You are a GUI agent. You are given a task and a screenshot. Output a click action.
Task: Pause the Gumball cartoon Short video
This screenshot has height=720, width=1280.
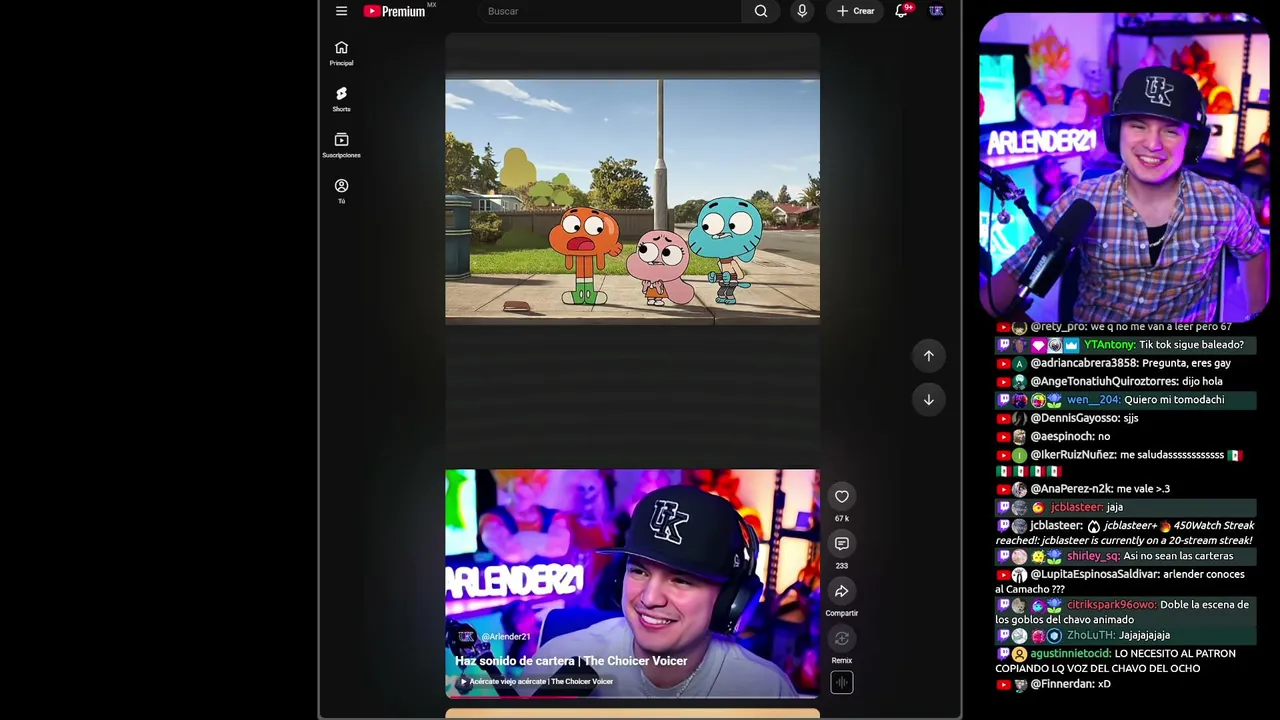click(632, 201)
